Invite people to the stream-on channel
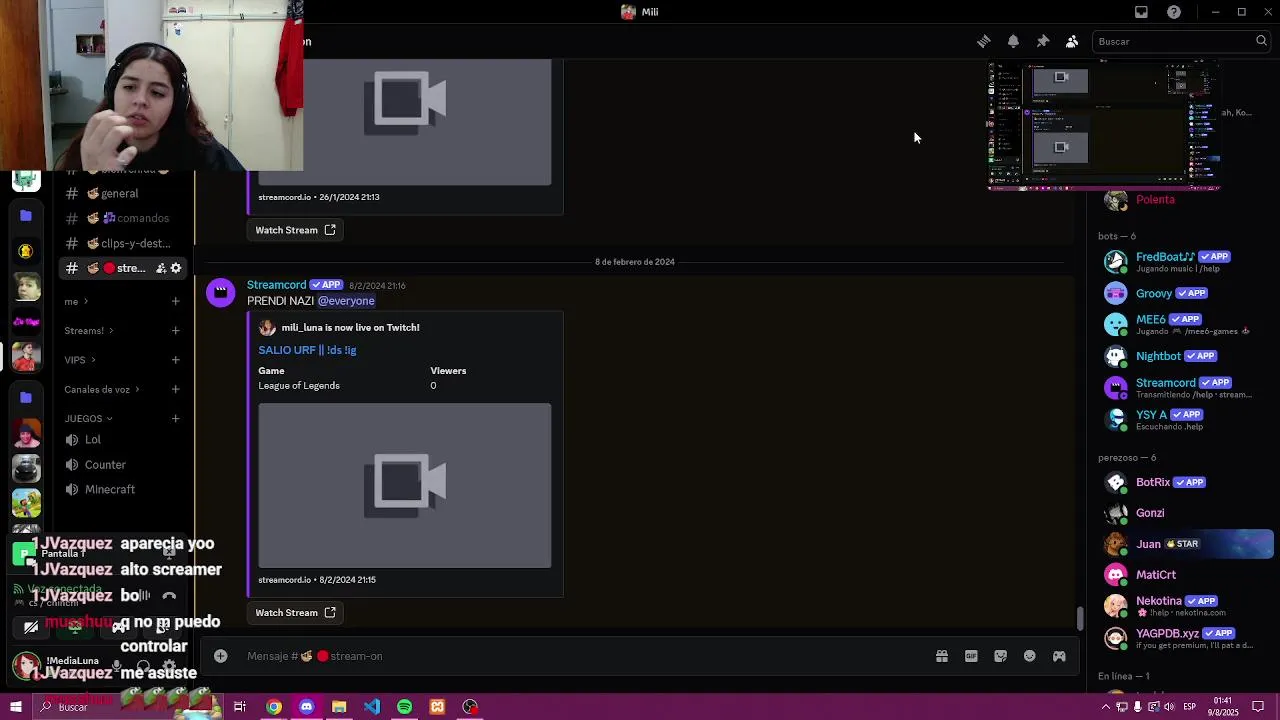 (x=160, y=268)
